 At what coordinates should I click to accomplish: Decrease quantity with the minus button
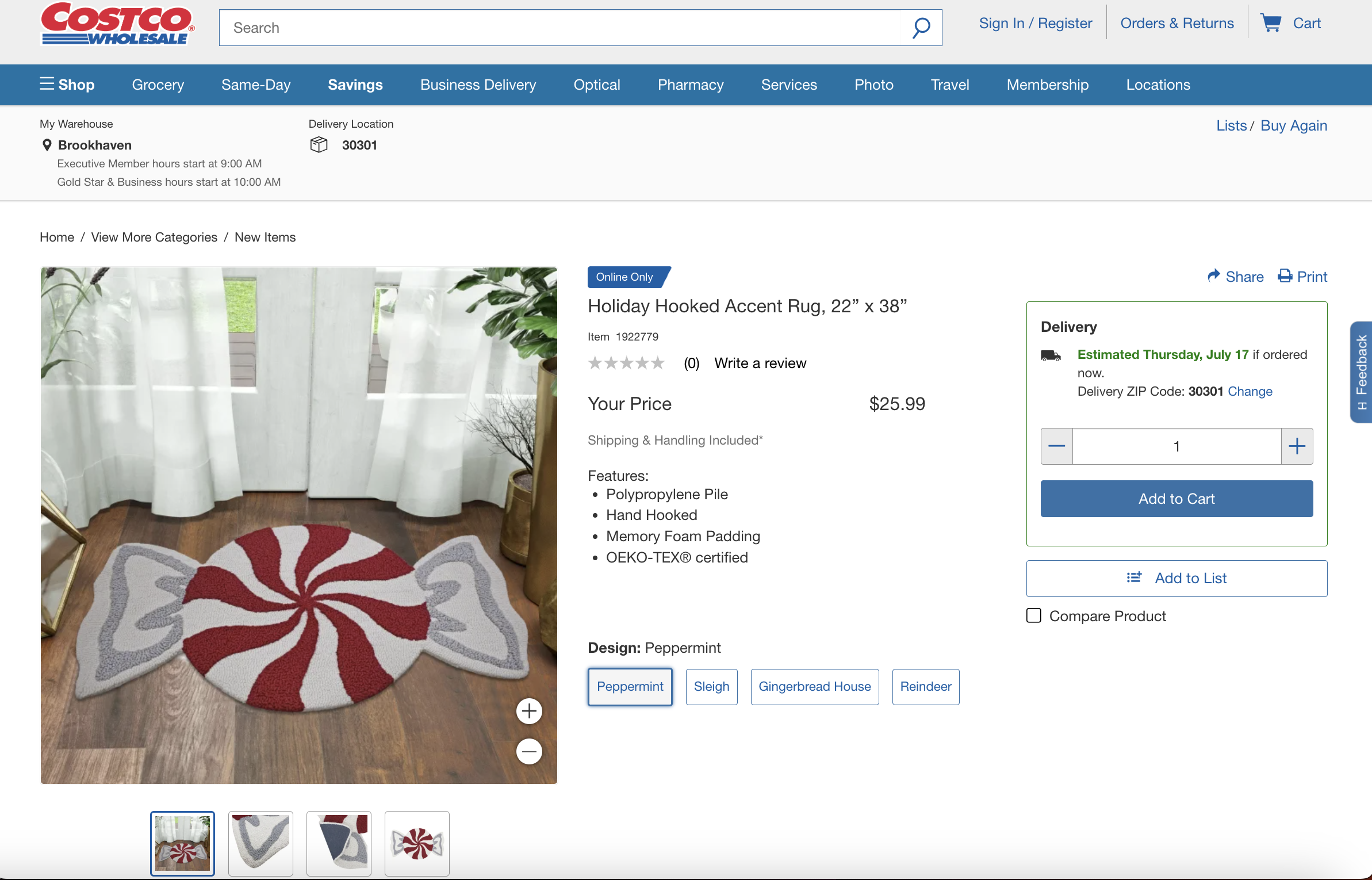tap(1057, 446)
